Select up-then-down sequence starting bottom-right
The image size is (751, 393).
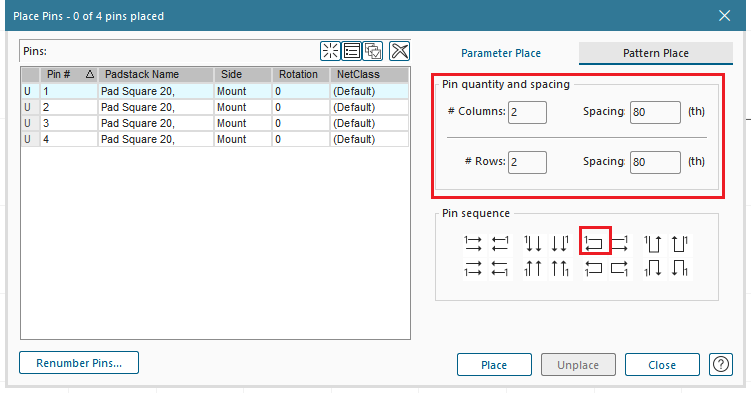coord(680,269)
